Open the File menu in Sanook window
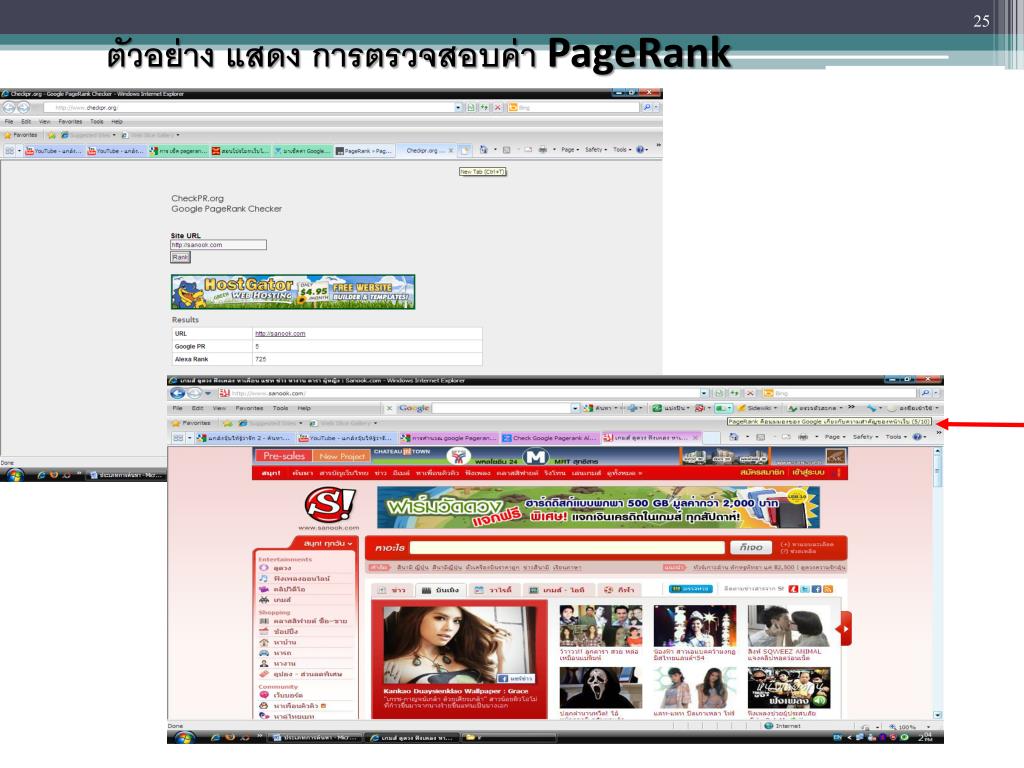This screenshot has width=1024, height=768. [177, 408]
